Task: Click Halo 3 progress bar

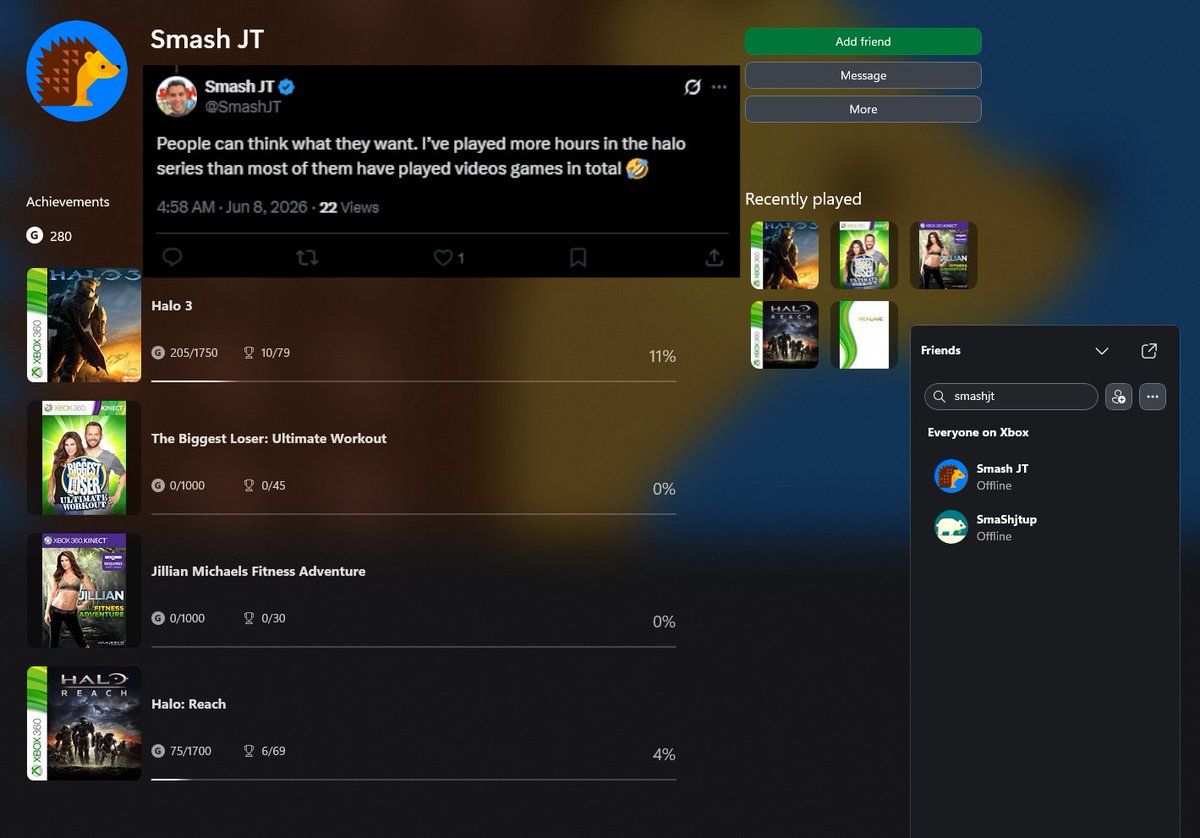Action: [x=413, y=381]
